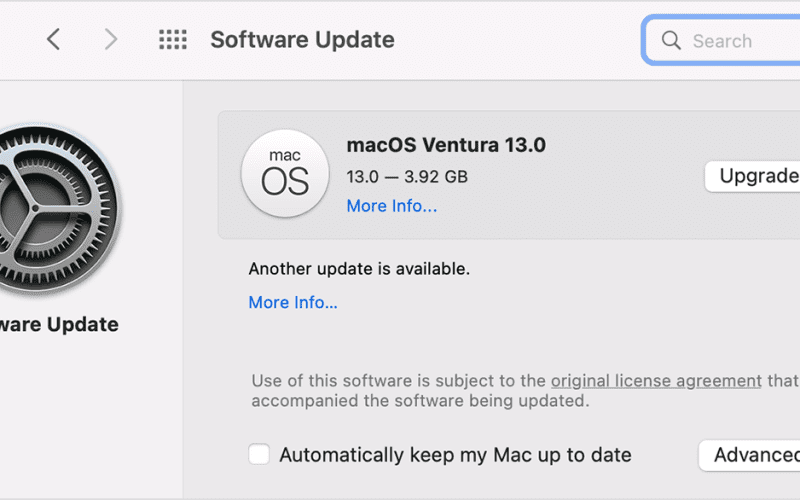Click the Automatically keep my Mac up to date label
Image resolution: width=800 pixels, height=500 pixels.
(x=455, y=455)
